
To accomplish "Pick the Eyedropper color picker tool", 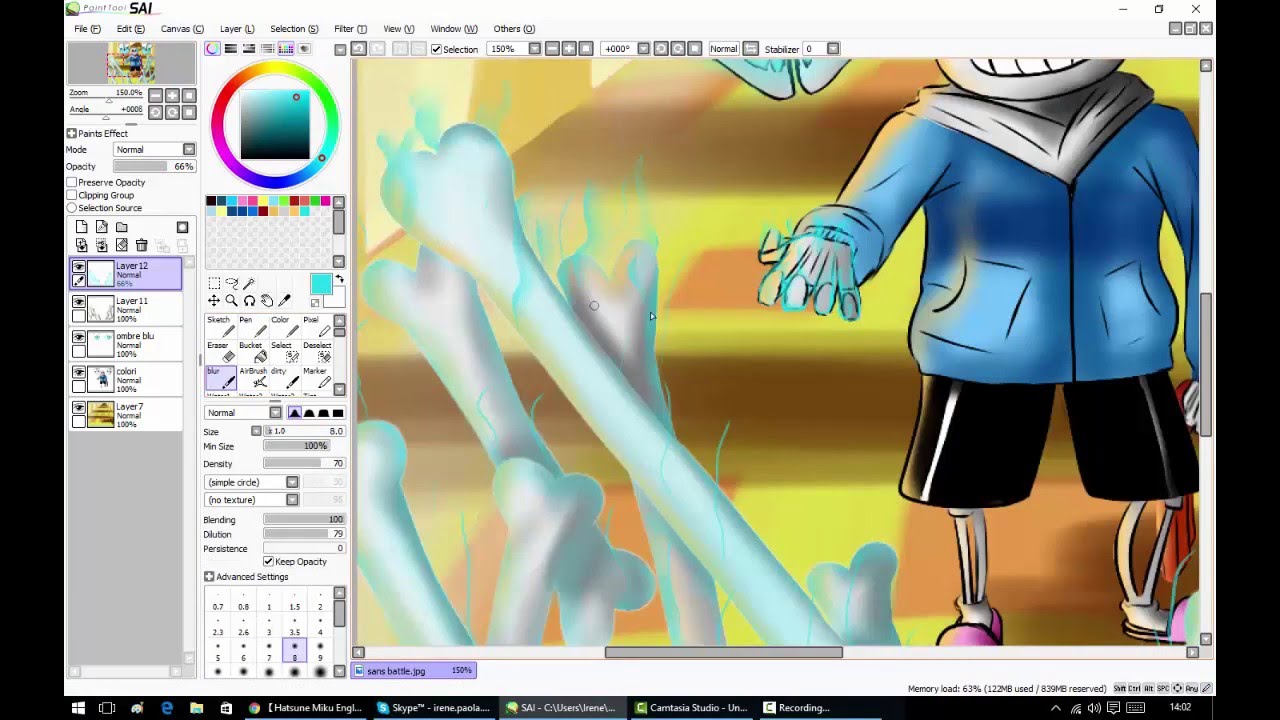I will coord(285,301).
